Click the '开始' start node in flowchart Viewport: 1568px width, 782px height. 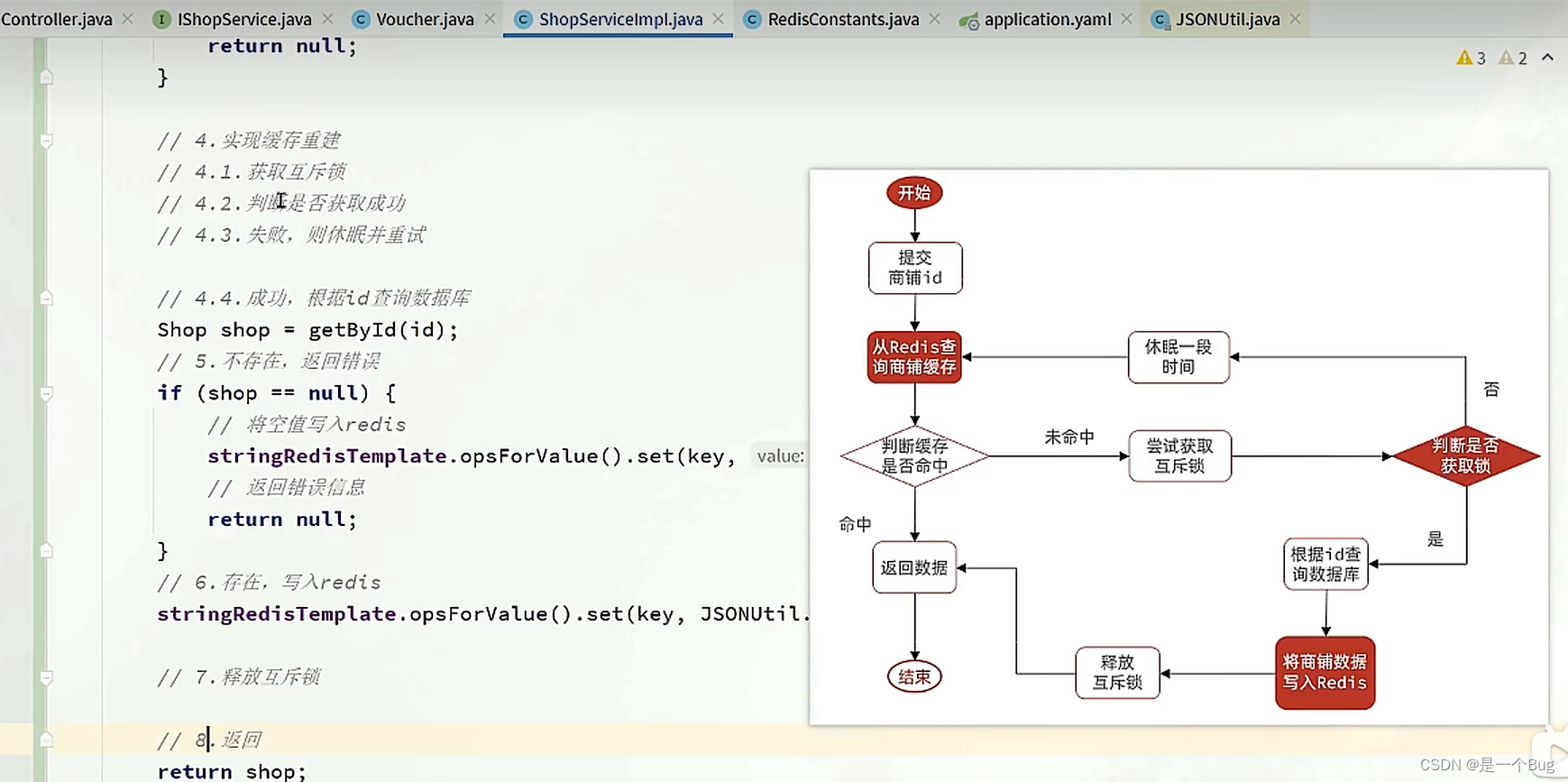click(914, 193)
